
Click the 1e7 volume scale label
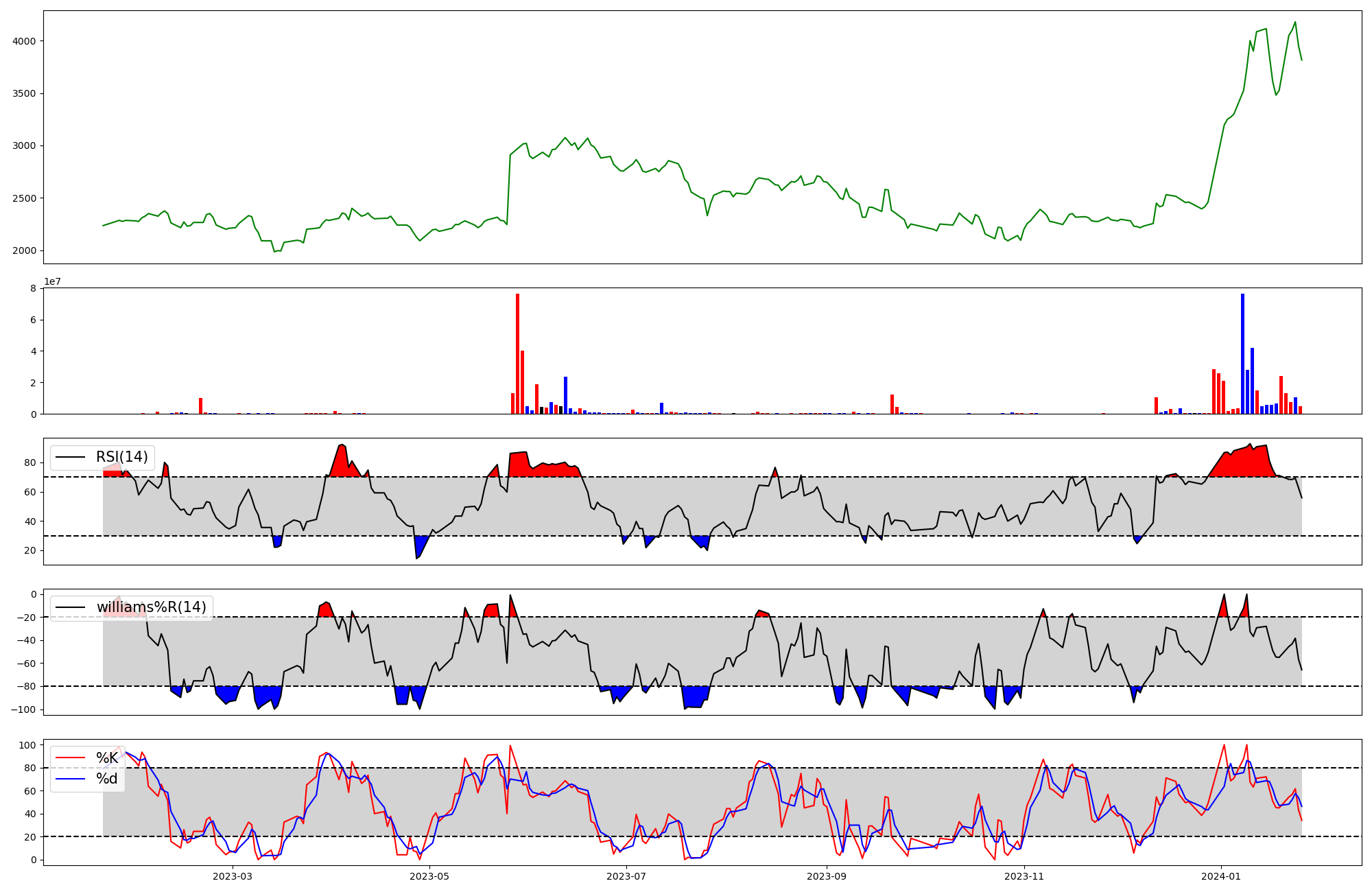pyautogui.click(x=52, y=281)
